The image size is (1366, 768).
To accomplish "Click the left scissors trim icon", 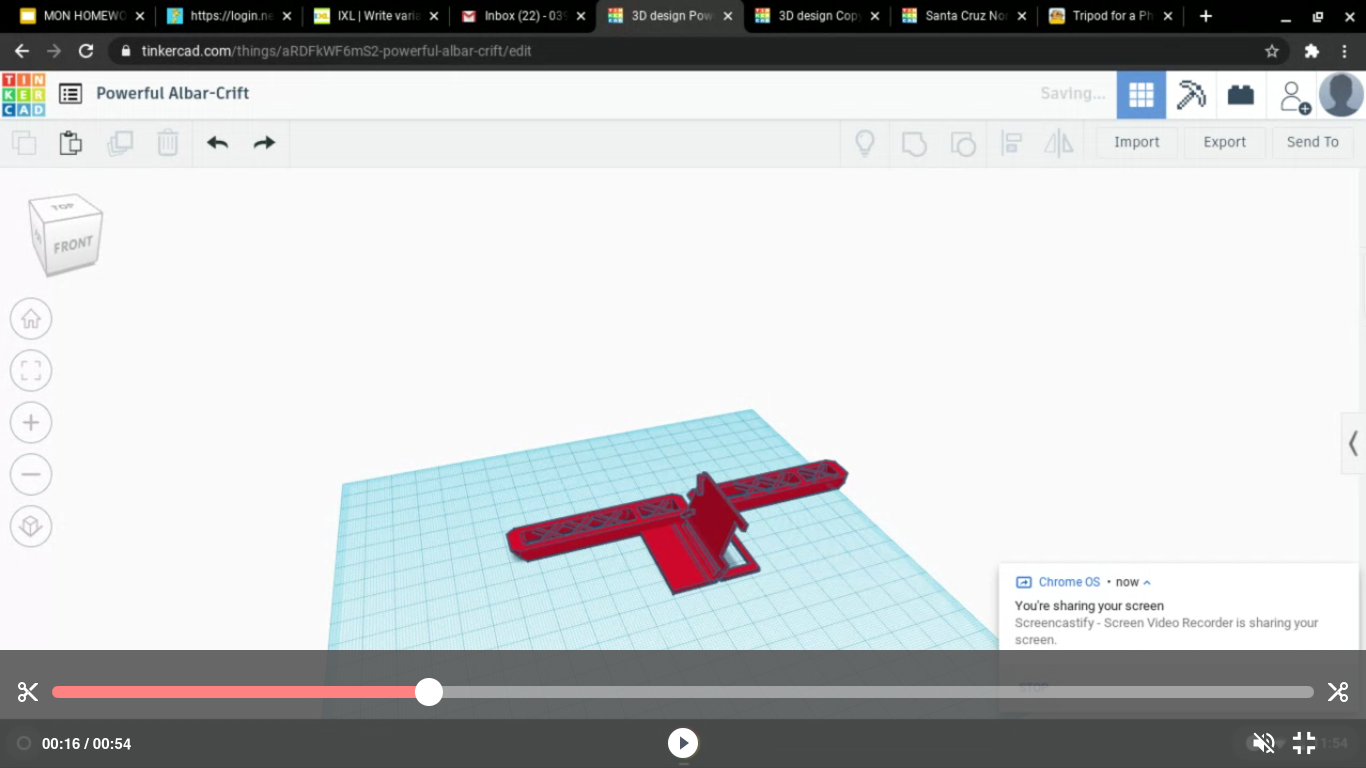I will click(x=27, y=692).
